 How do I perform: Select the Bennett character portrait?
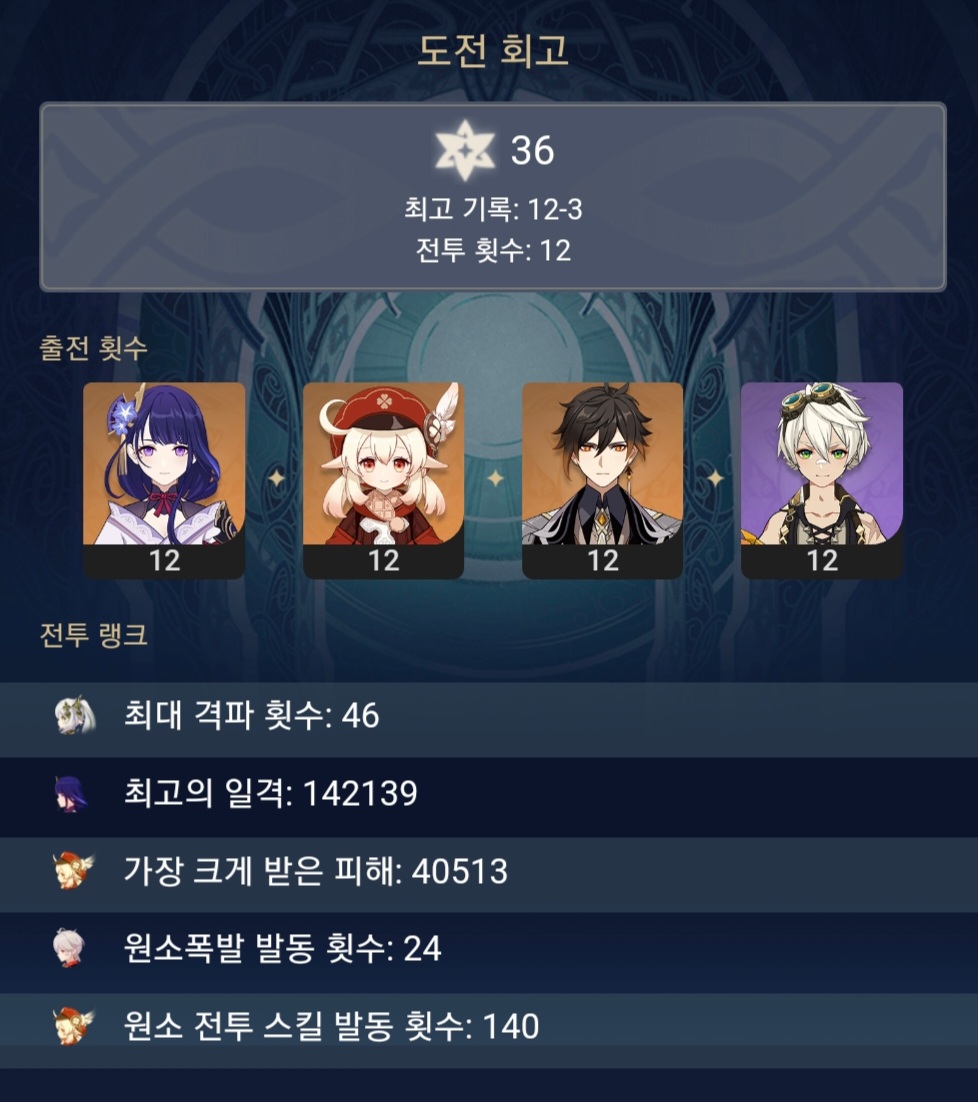[x=821, y=481]
